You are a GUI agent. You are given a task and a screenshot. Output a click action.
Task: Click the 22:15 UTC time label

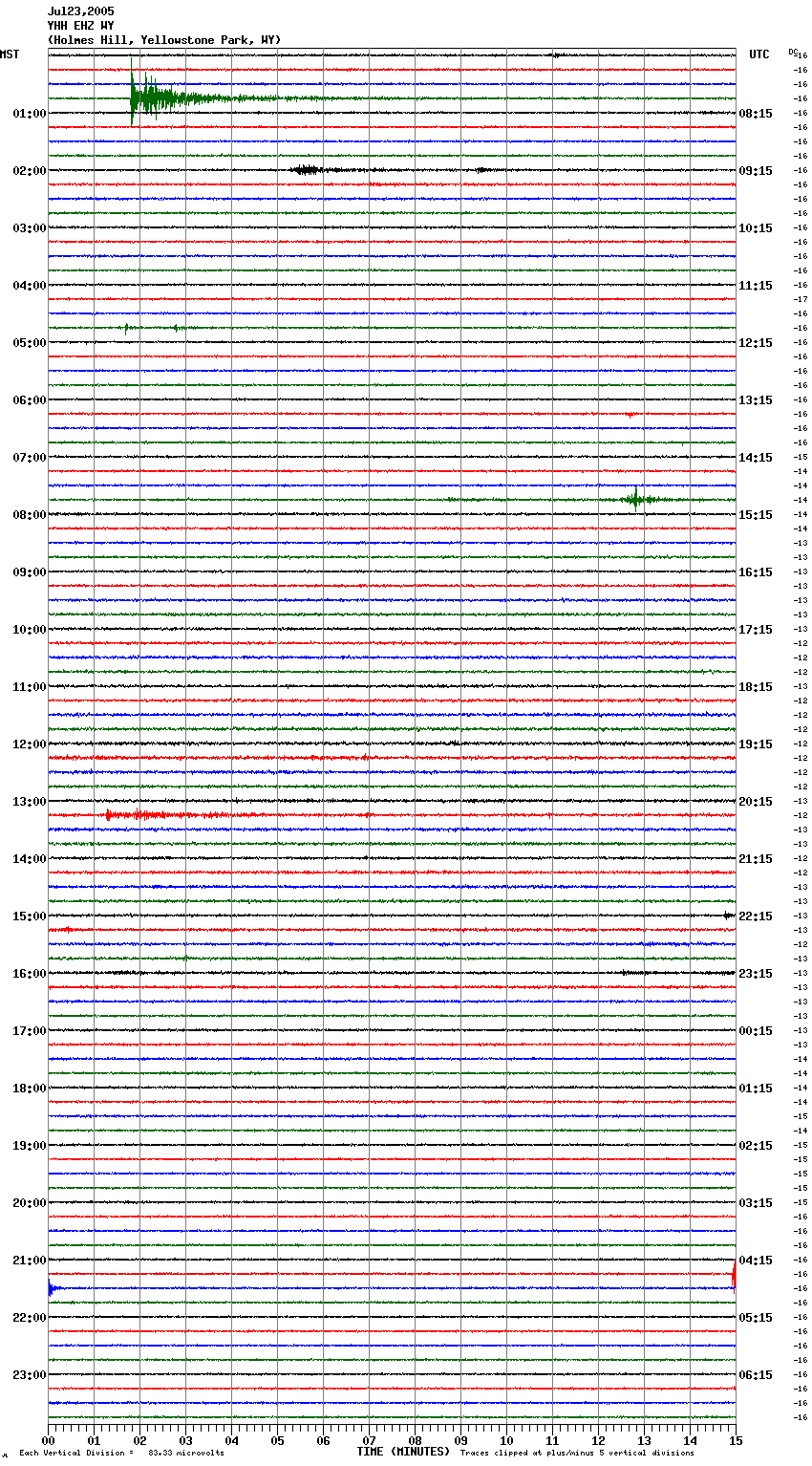click(756, 916)
